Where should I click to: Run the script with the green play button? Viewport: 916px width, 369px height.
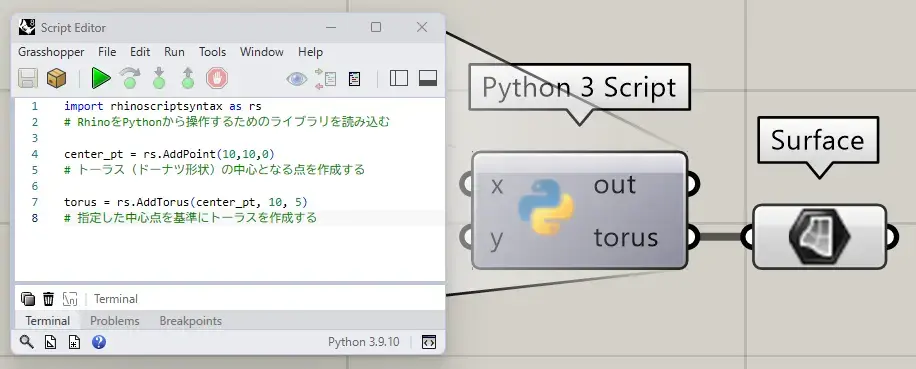pos(101,78)
